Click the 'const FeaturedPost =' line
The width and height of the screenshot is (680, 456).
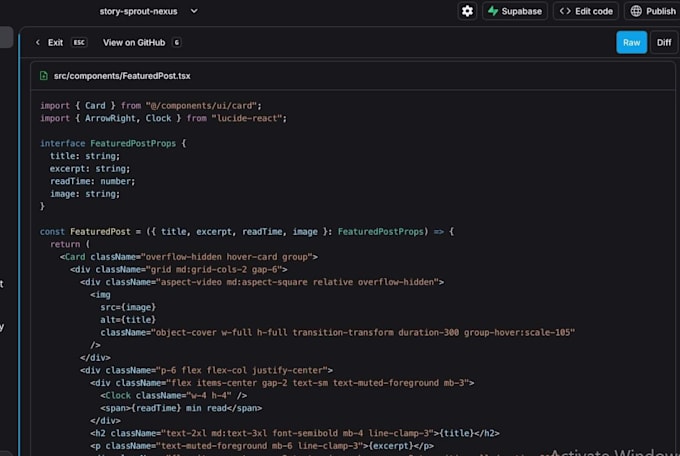[x=247, y=231]
